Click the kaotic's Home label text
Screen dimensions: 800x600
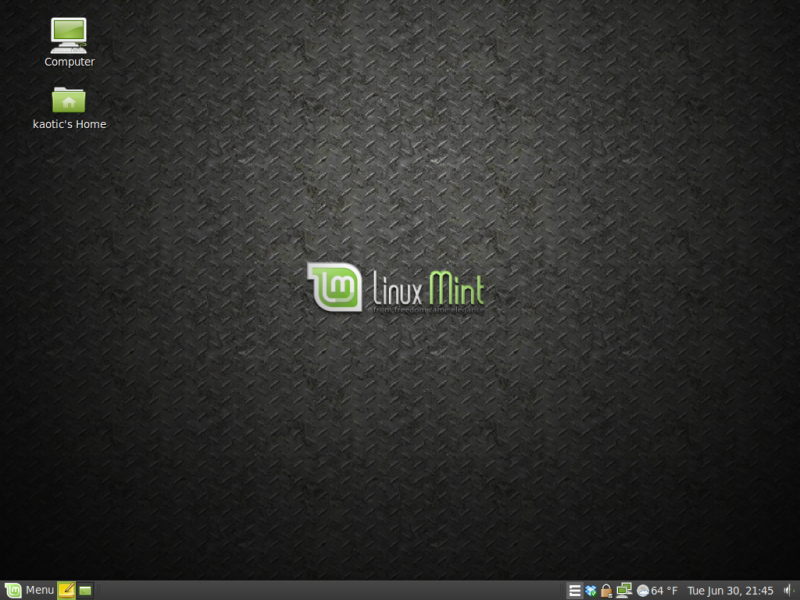point(68,124)
